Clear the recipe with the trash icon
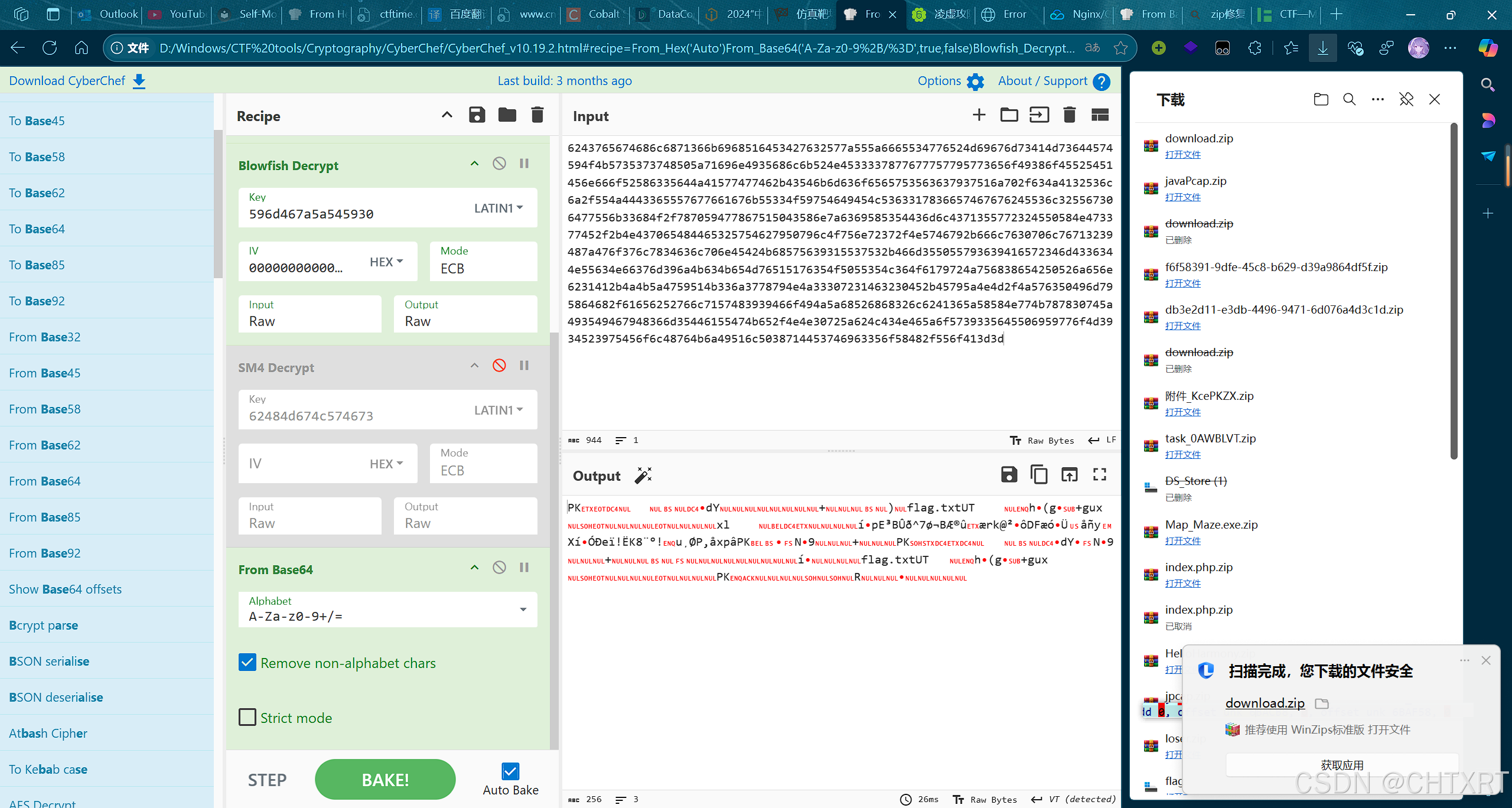 coord(537,115)
